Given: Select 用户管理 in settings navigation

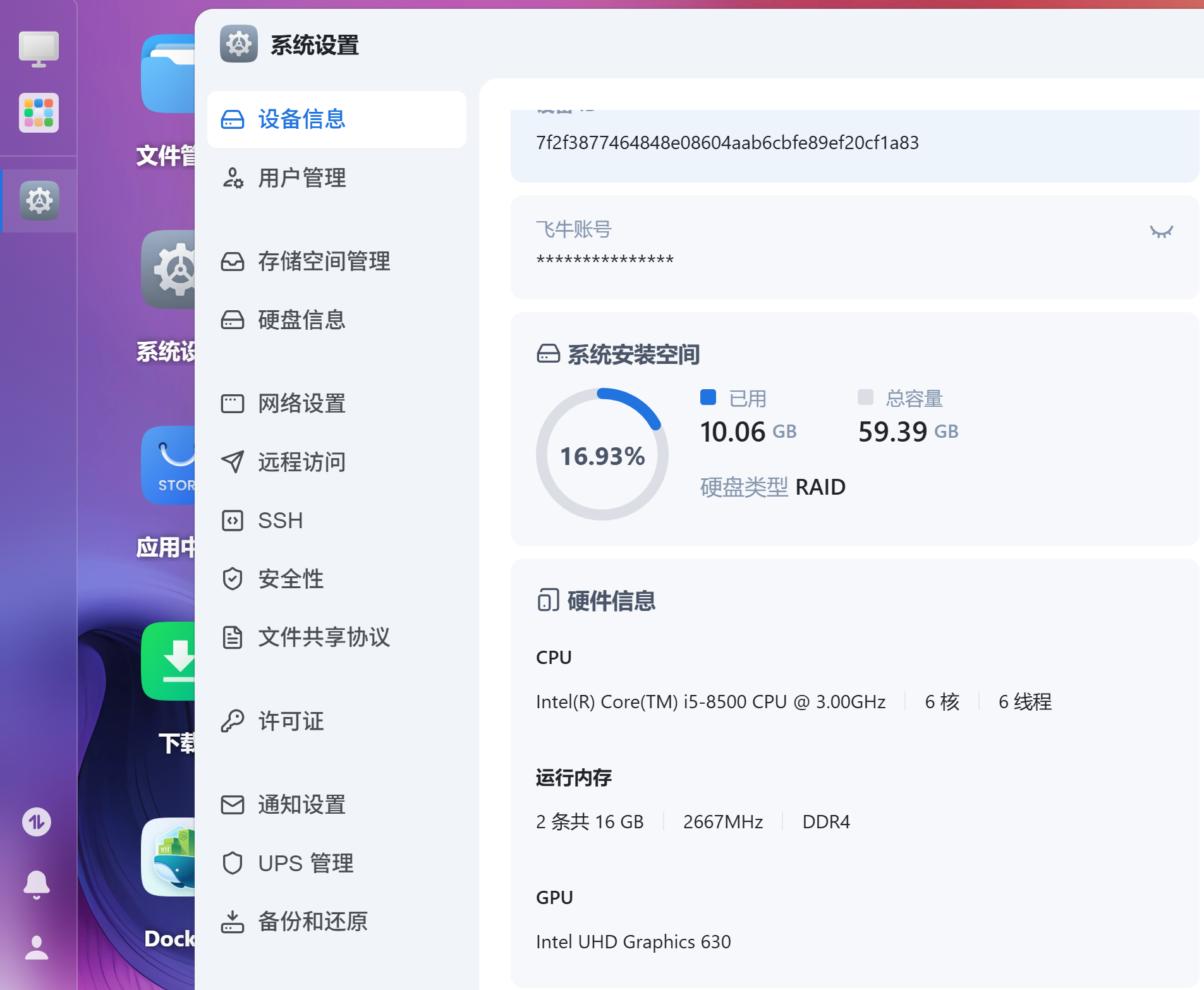Looking at the screenshot, I should pos(301,178).
